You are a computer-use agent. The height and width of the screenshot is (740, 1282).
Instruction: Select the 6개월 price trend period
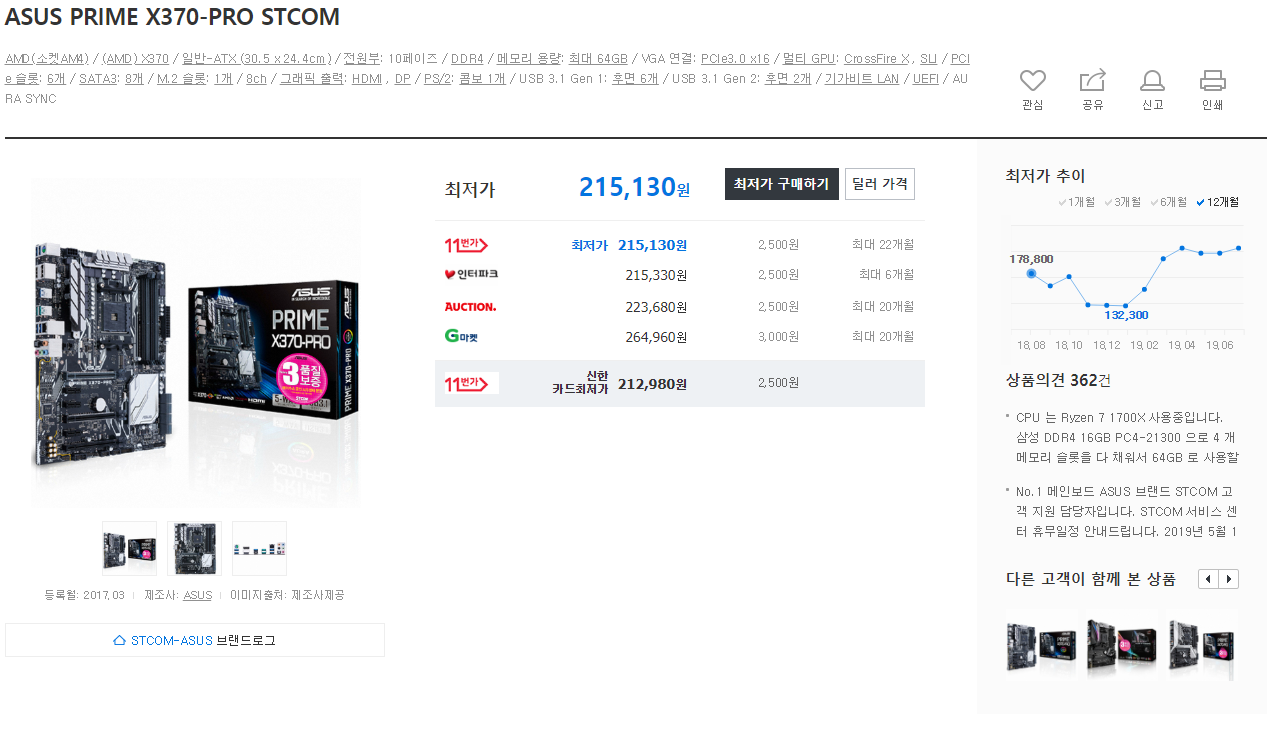1168,202
